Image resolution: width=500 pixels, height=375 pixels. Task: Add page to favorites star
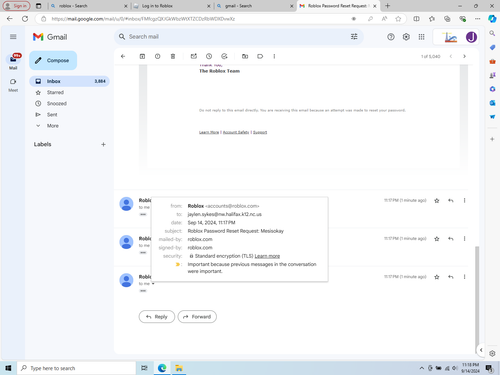coord(398,19)
